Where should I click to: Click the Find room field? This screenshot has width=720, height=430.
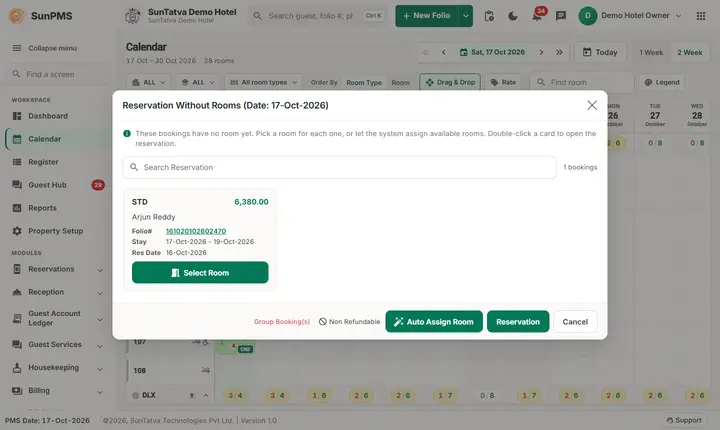[x=581, y=82]
